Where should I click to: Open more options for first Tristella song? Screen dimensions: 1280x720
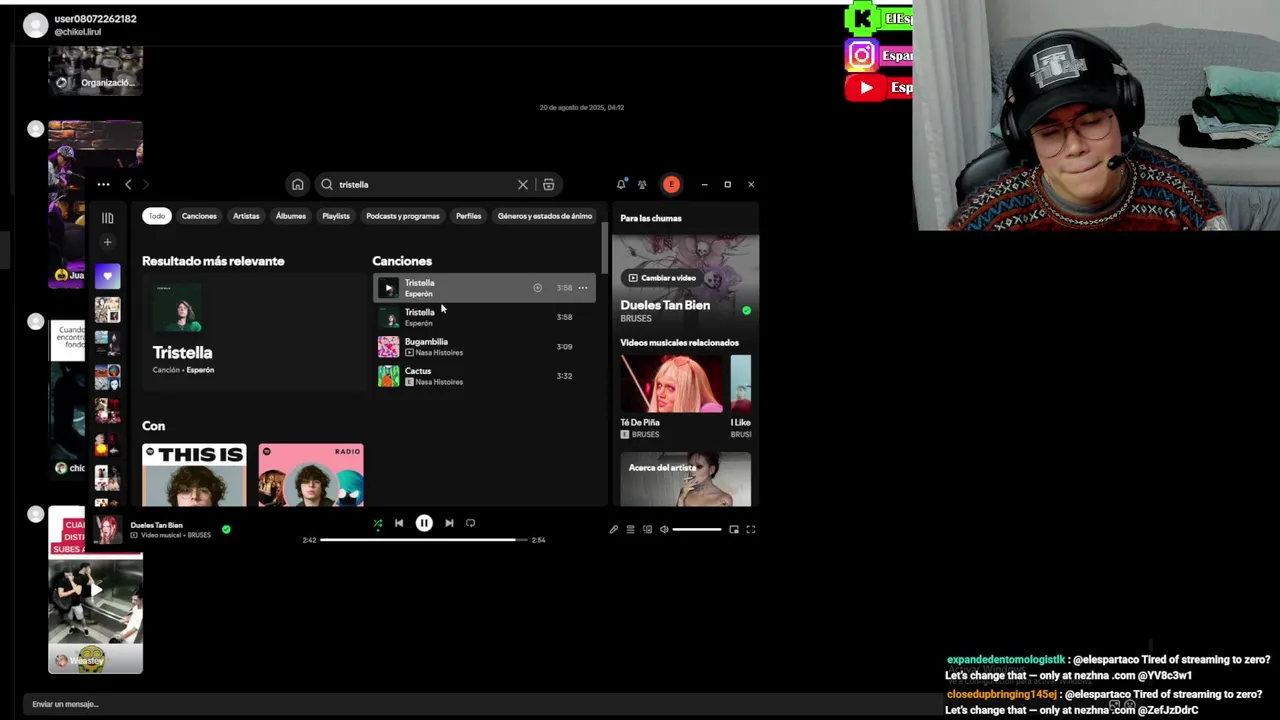point(583,288)
